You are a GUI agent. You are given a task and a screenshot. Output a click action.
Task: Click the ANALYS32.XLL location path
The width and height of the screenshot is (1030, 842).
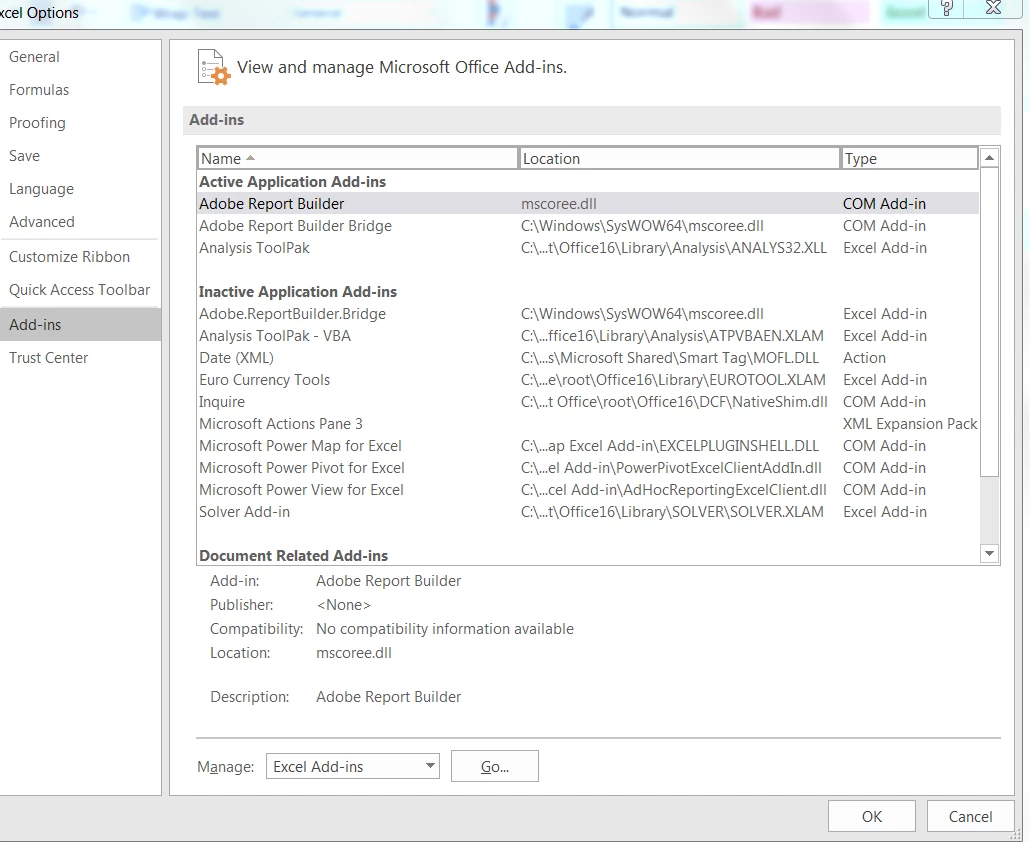coord(674,248)
